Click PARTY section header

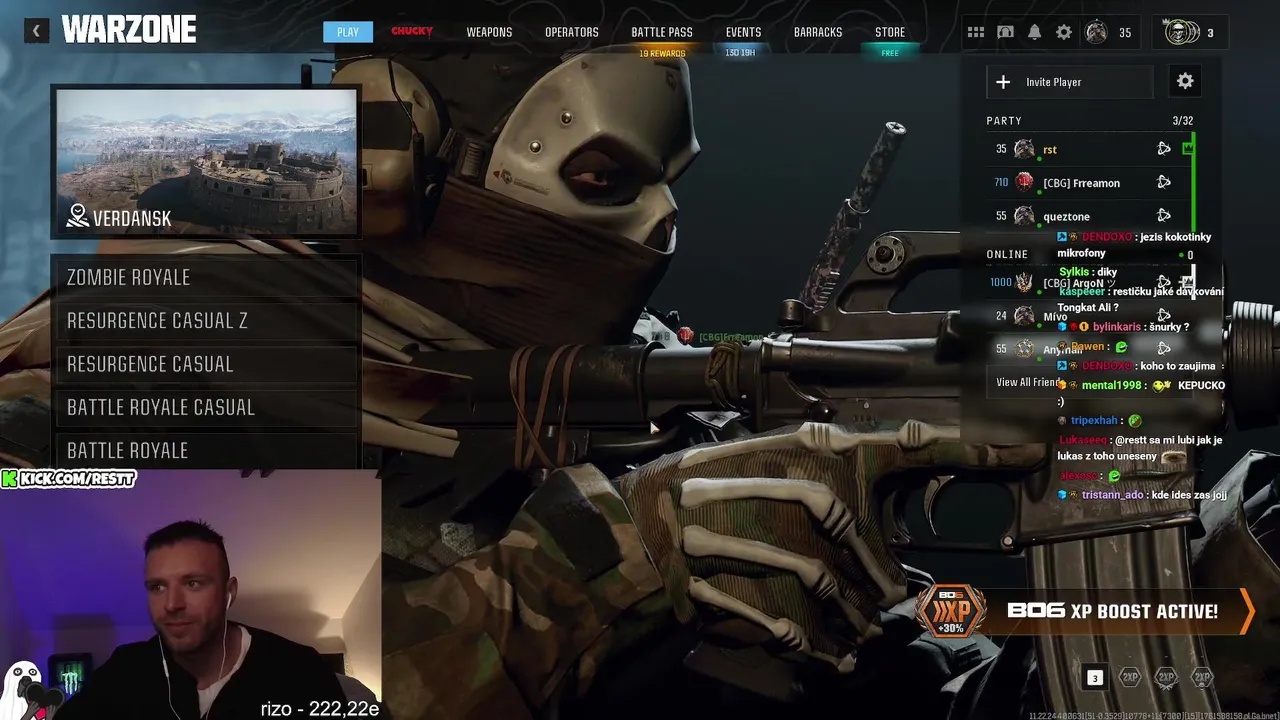pos(1004,120)
